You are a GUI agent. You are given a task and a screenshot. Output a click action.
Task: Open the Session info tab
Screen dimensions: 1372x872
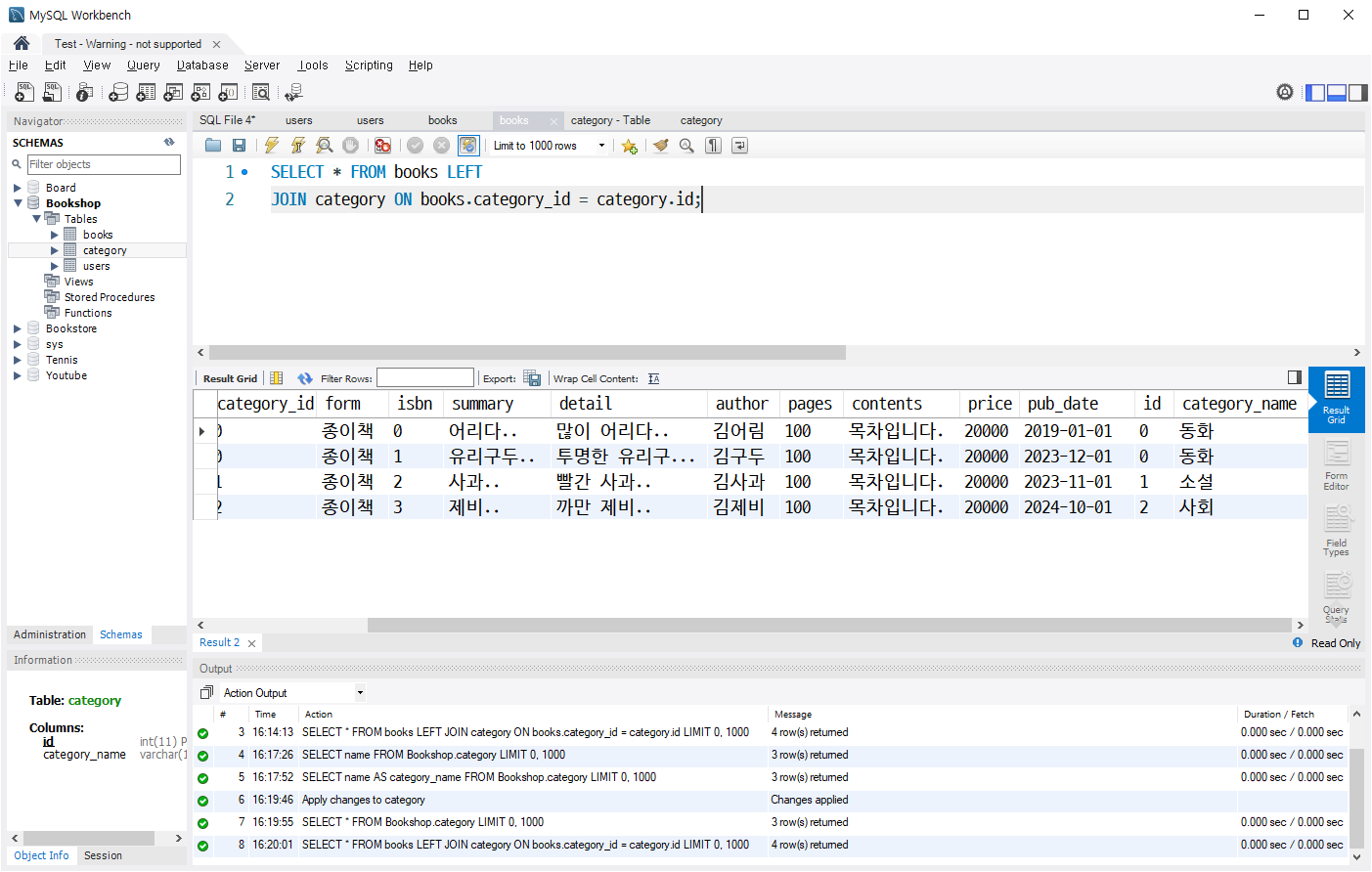click(x=103, y=855)
